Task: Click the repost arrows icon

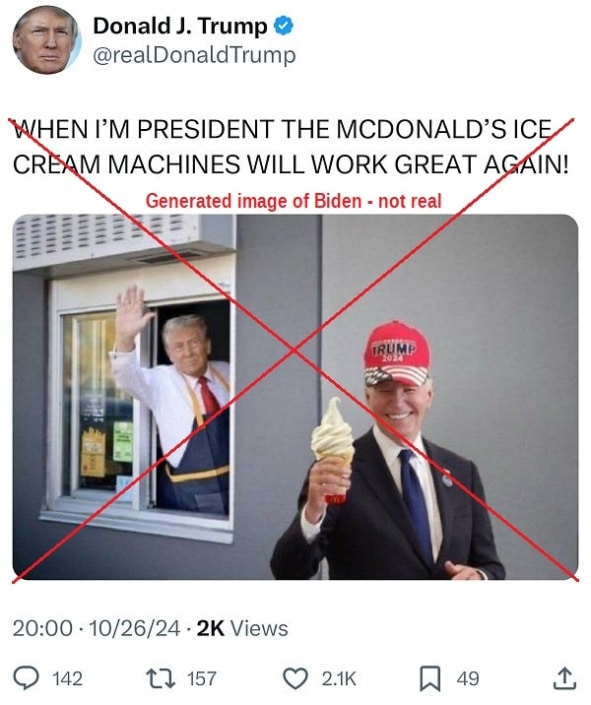Action: pos(161,678)
